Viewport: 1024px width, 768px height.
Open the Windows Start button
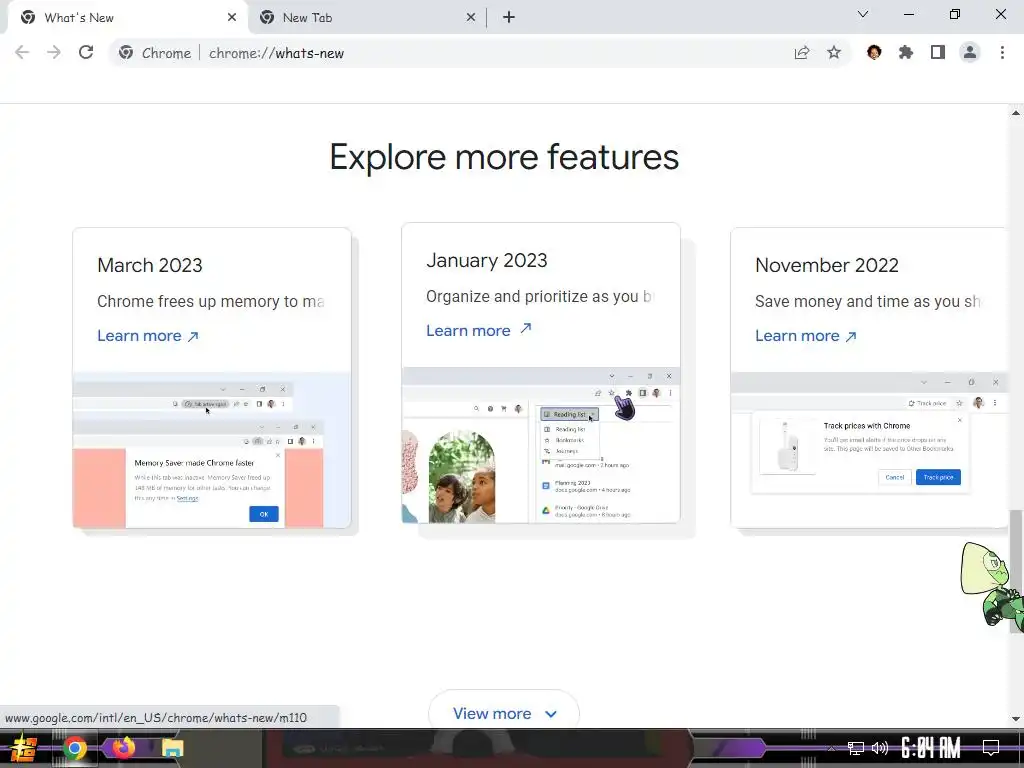pos(24,748)
